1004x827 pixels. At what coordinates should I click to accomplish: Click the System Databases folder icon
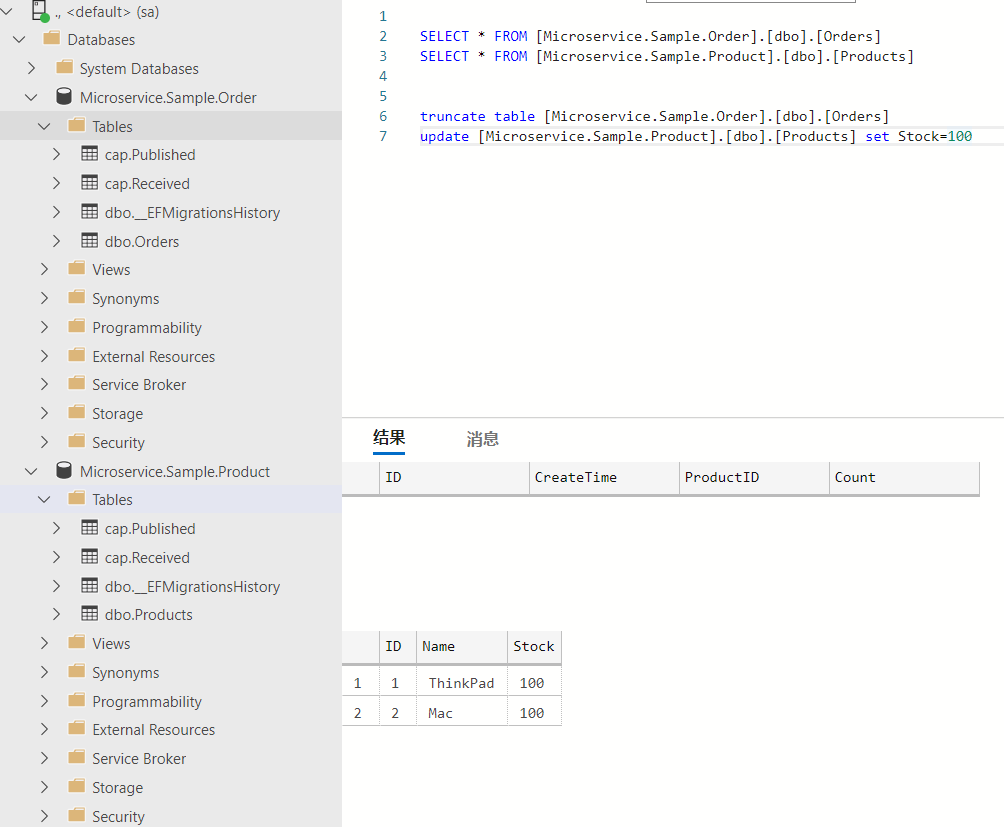(x=64, y=68)
